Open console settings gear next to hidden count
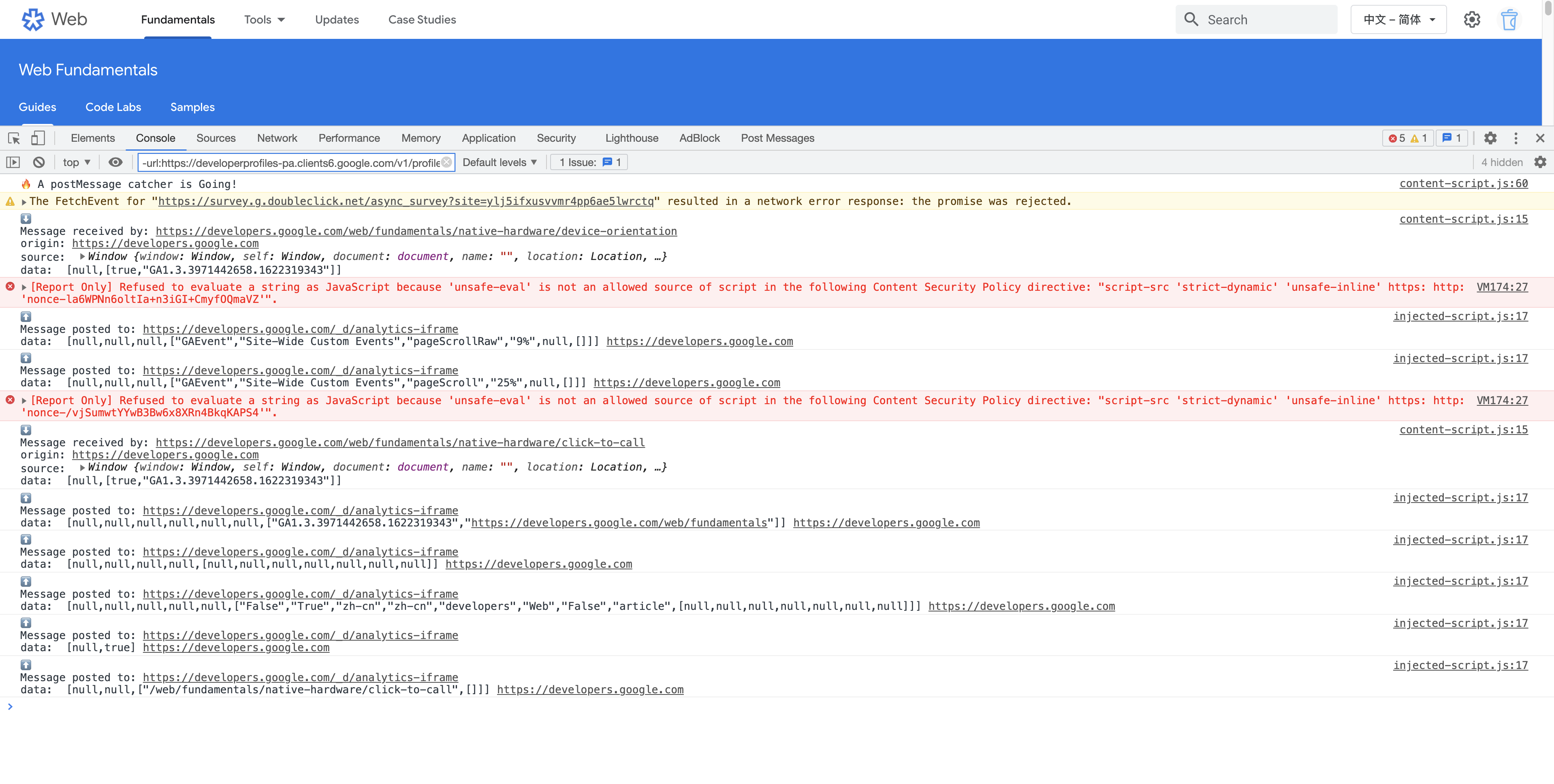Image resolution: width=1554 pixels, height=784 pixels. 1539,162
